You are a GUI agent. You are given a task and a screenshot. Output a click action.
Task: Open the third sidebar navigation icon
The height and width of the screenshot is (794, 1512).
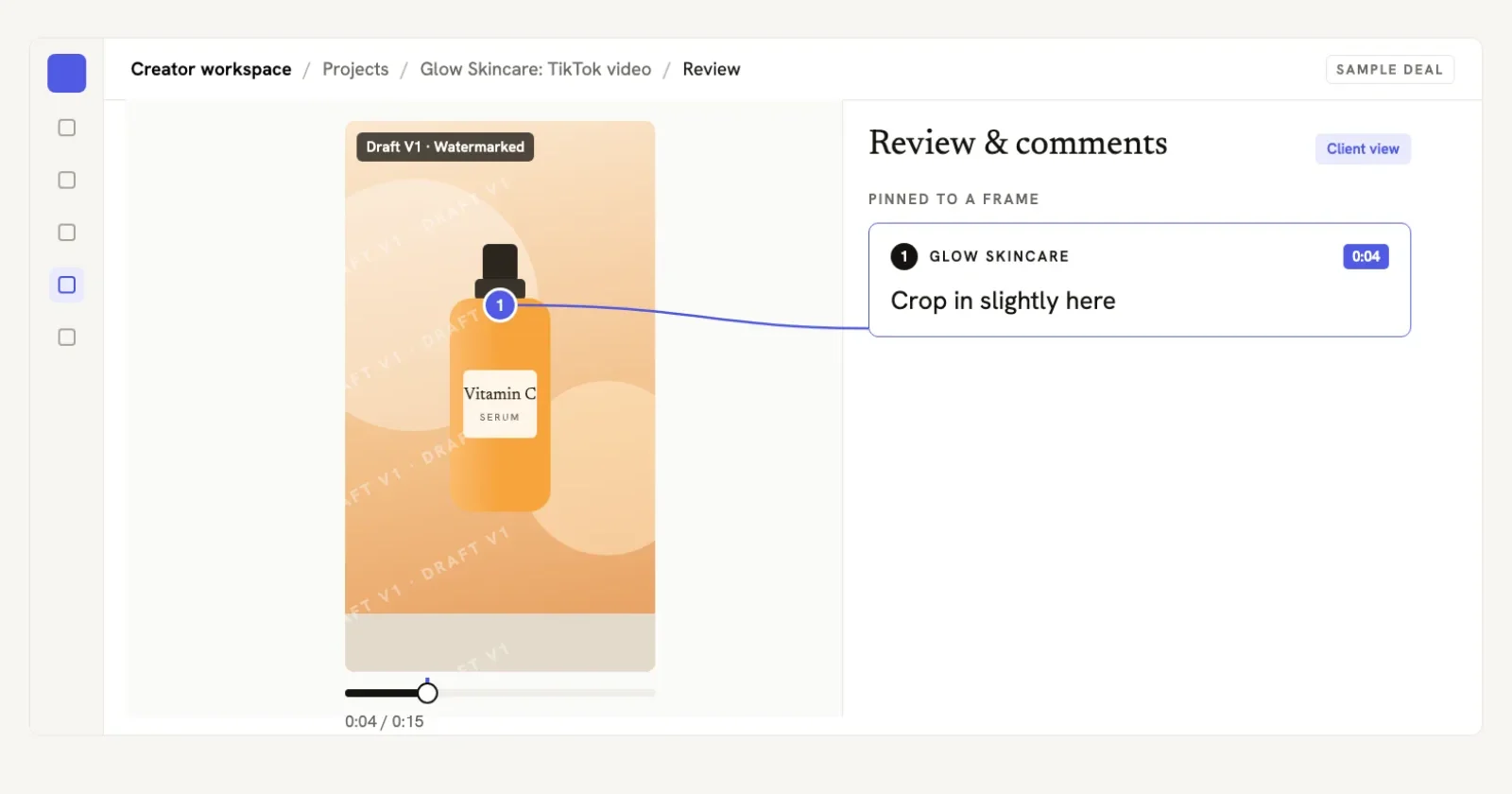click(66, 233)
